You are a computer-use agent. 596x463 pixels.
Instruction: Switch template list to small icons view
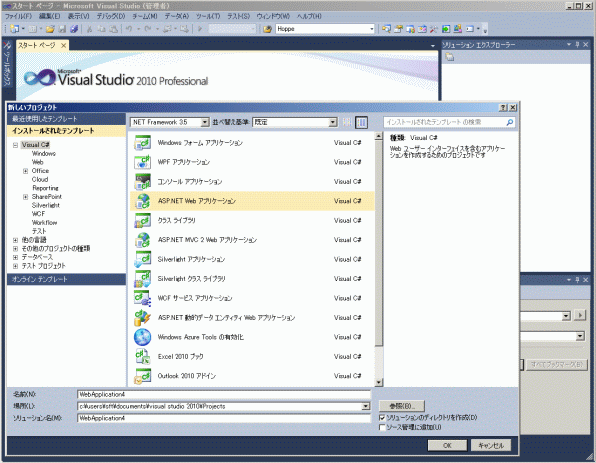[x=347, y=122]
